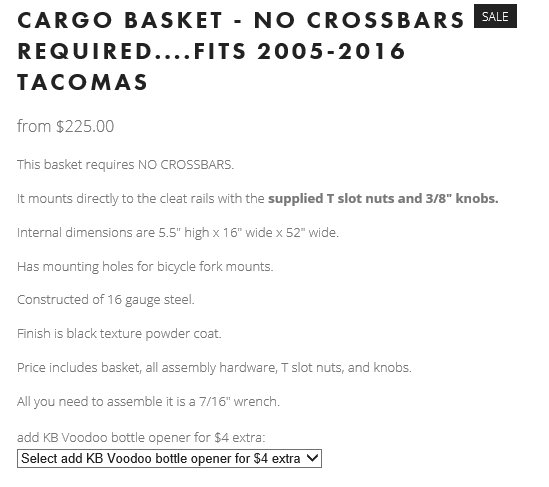Click 'FITS 2005-2016' in the title

tap(300, 51)
